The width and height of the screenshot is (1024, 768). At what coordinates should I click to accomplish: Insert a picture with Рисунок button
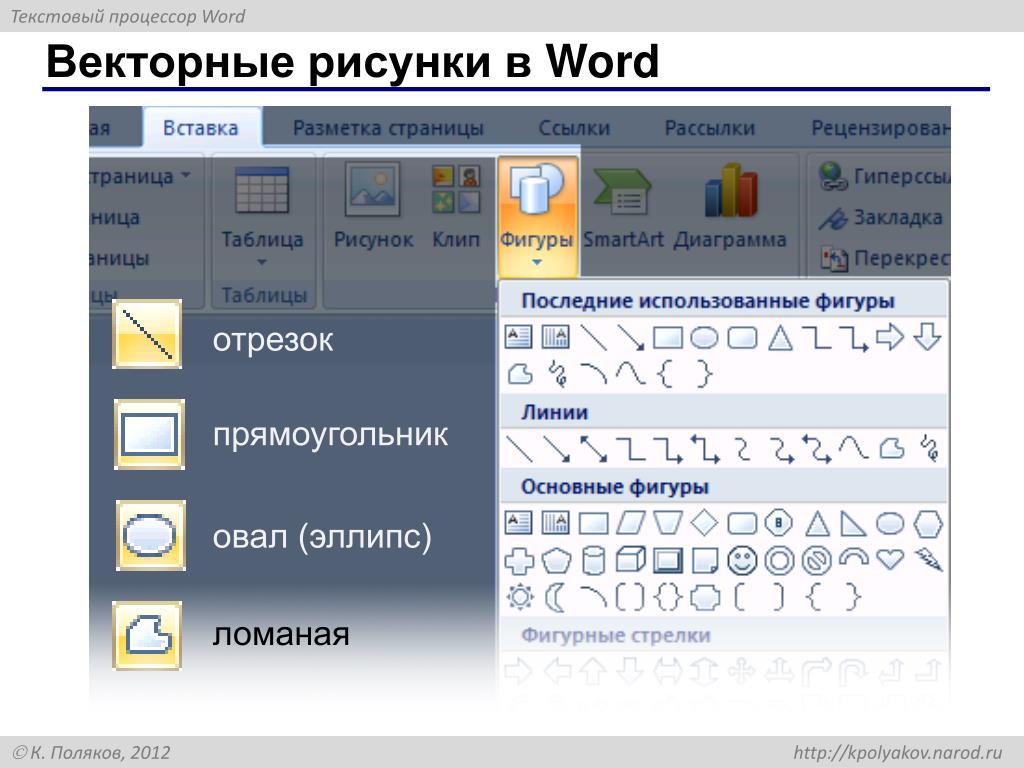click(373, 207)
